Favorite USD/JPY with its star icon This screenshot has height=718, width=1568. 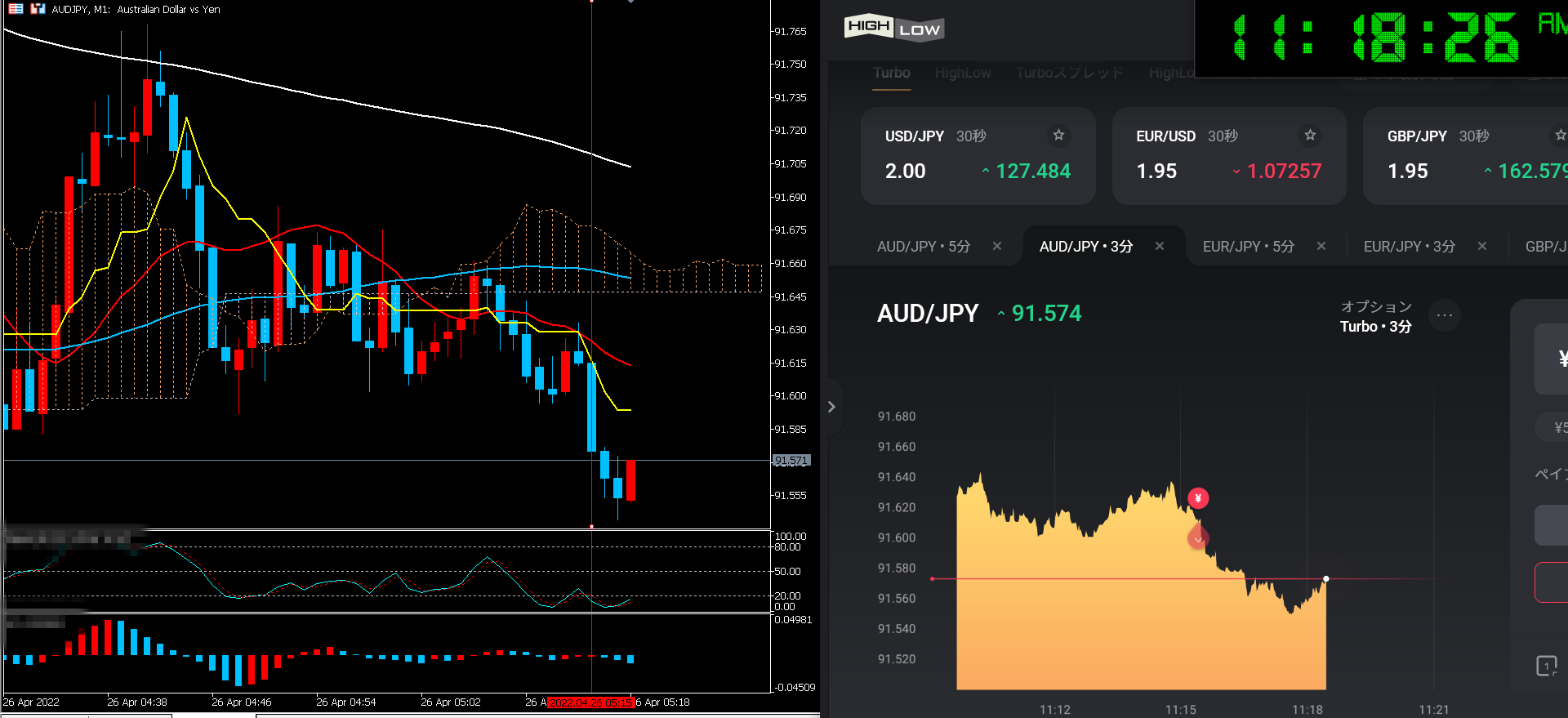coord(1058,136)
